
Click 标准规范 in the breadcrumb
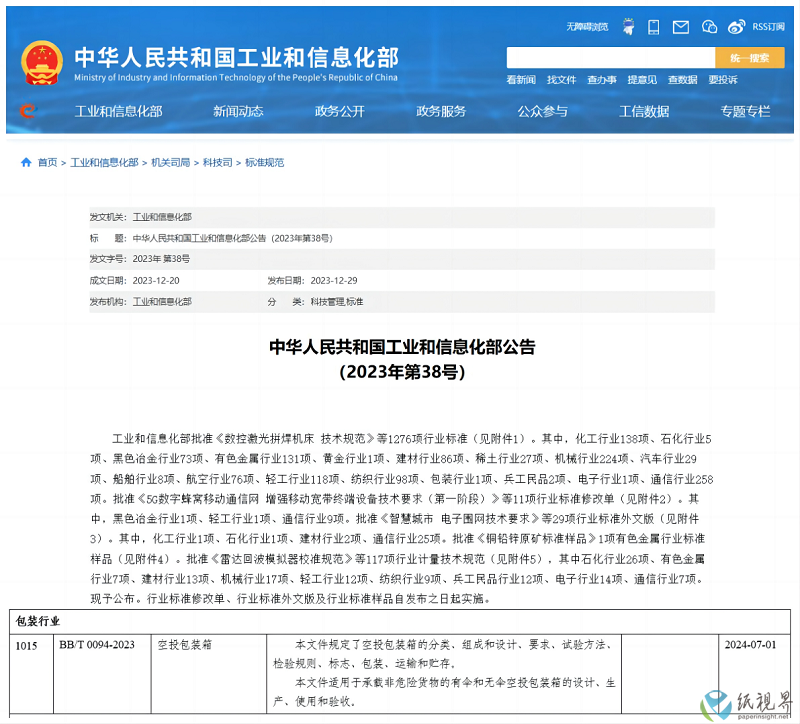(264, 163)
